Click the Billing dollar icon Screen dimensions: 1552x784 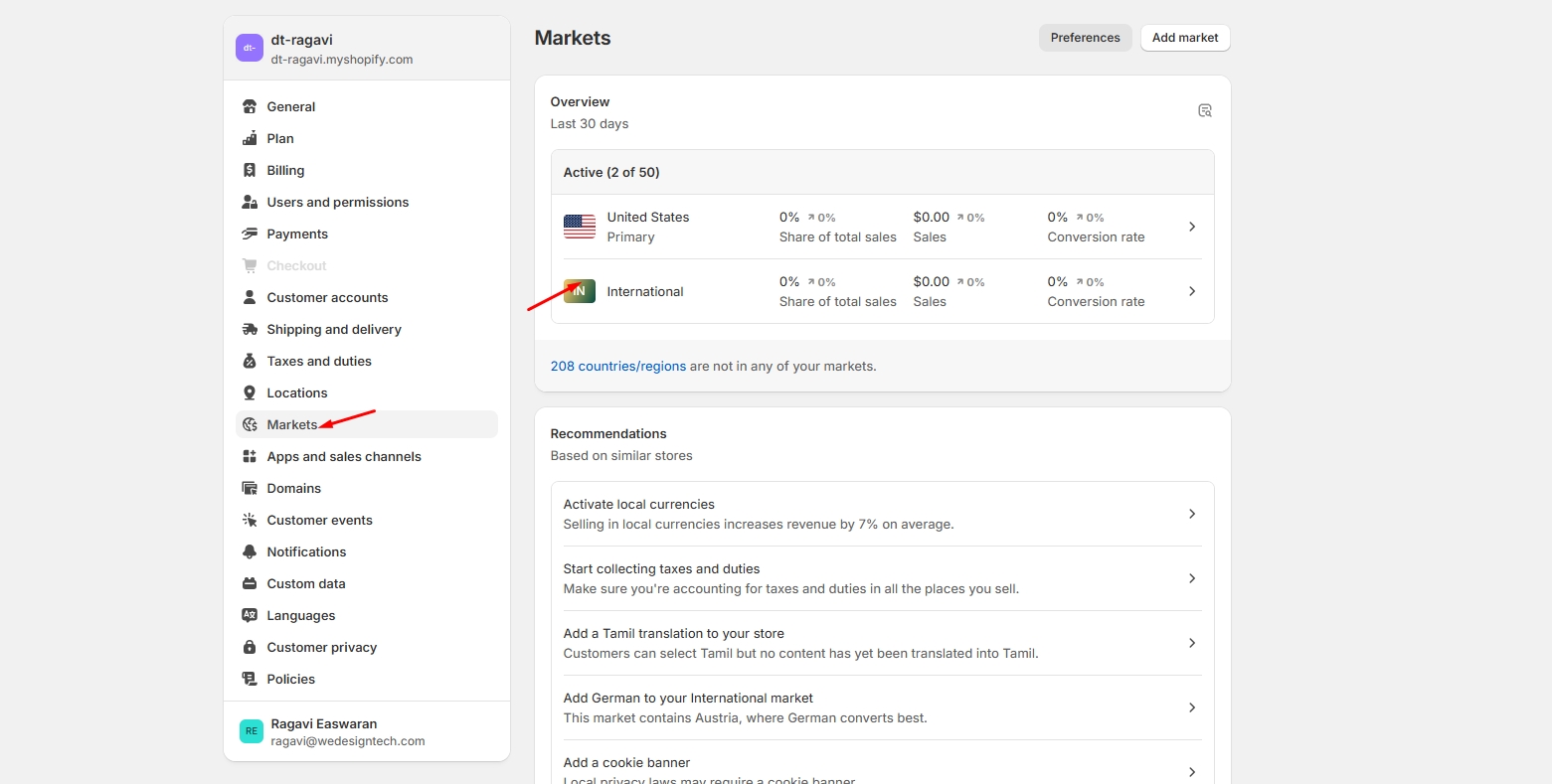click(x=250, y=171)
